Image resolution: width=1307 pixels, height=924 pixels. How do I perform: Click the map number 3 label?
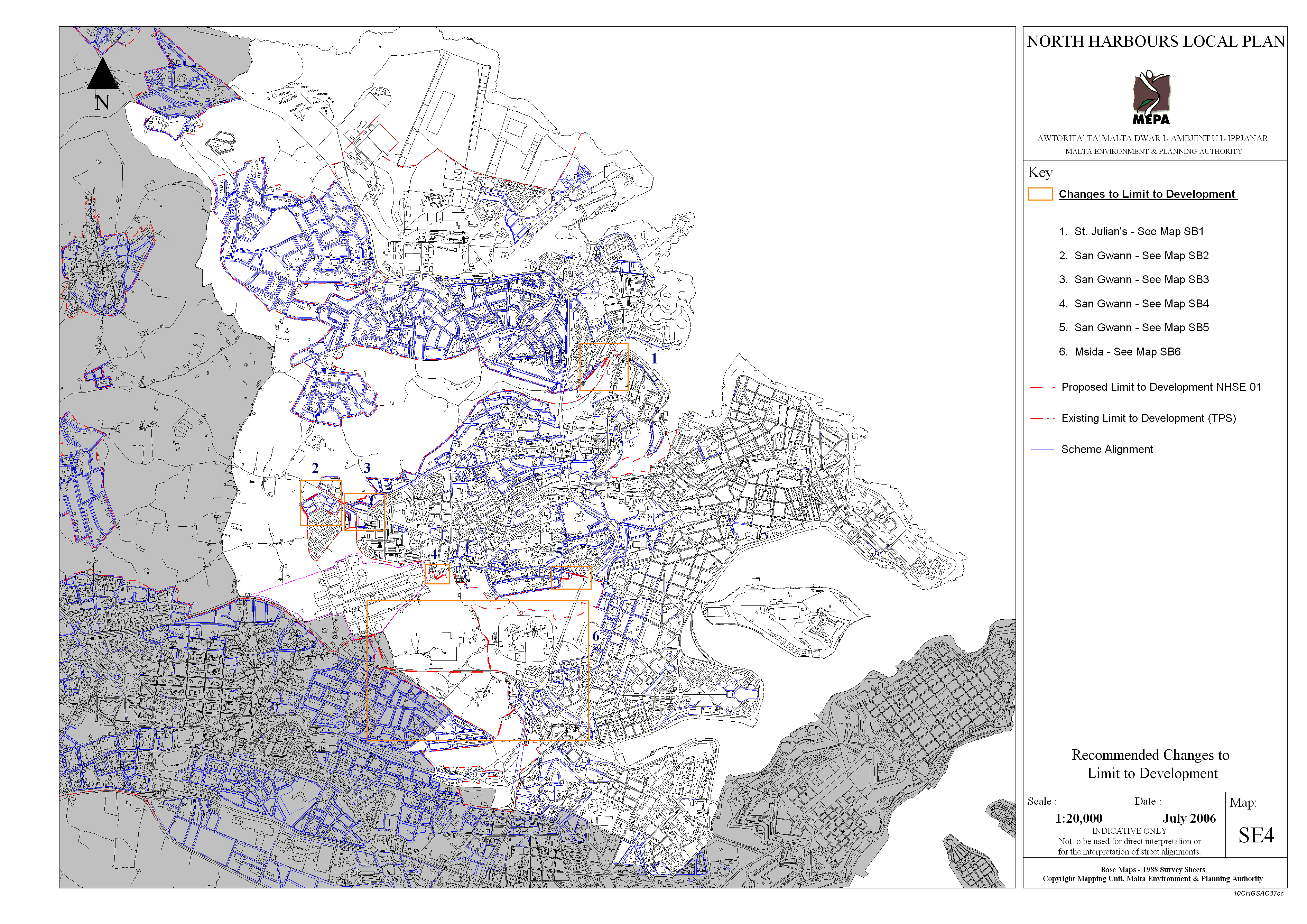[x=367, y=468]
